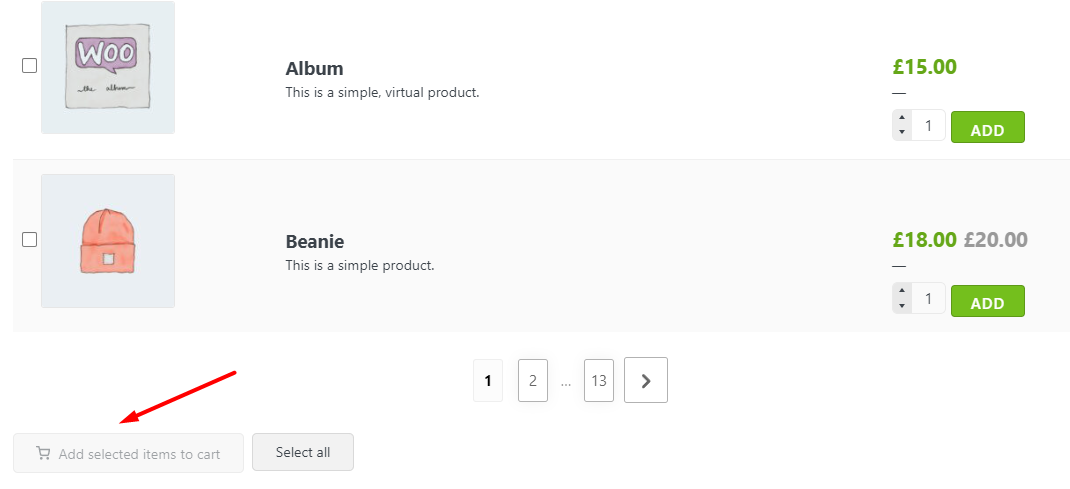Click the Album quantity input field

tap(928, 126)
